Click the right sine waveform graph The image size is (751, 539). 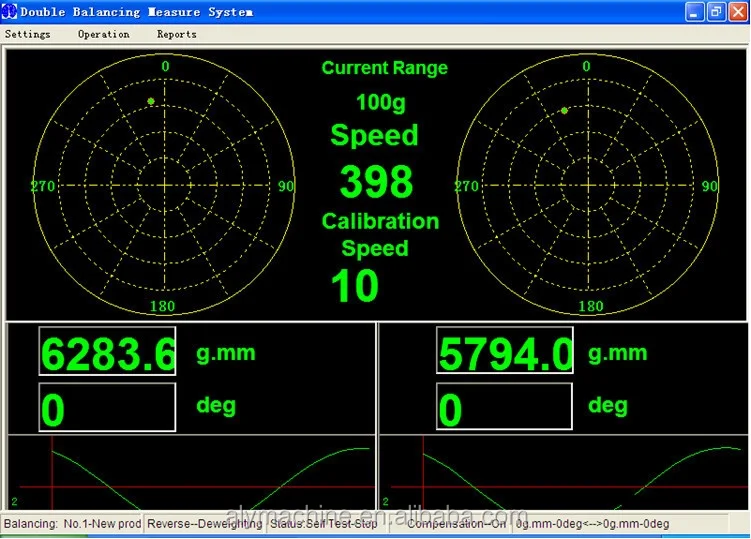(562, 475)
